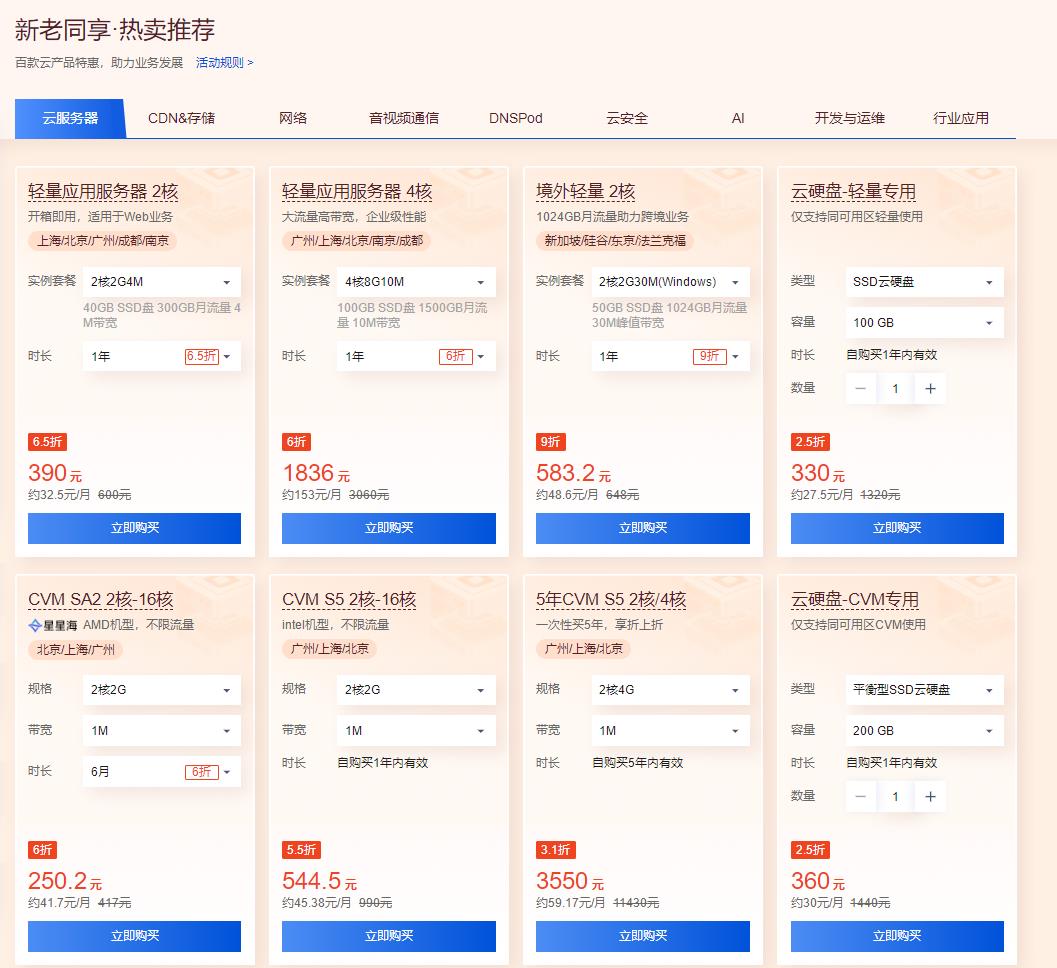The image size is (1057, 968).
Task: Click the 3.1折 discount badge
Action: pos(555,849)
